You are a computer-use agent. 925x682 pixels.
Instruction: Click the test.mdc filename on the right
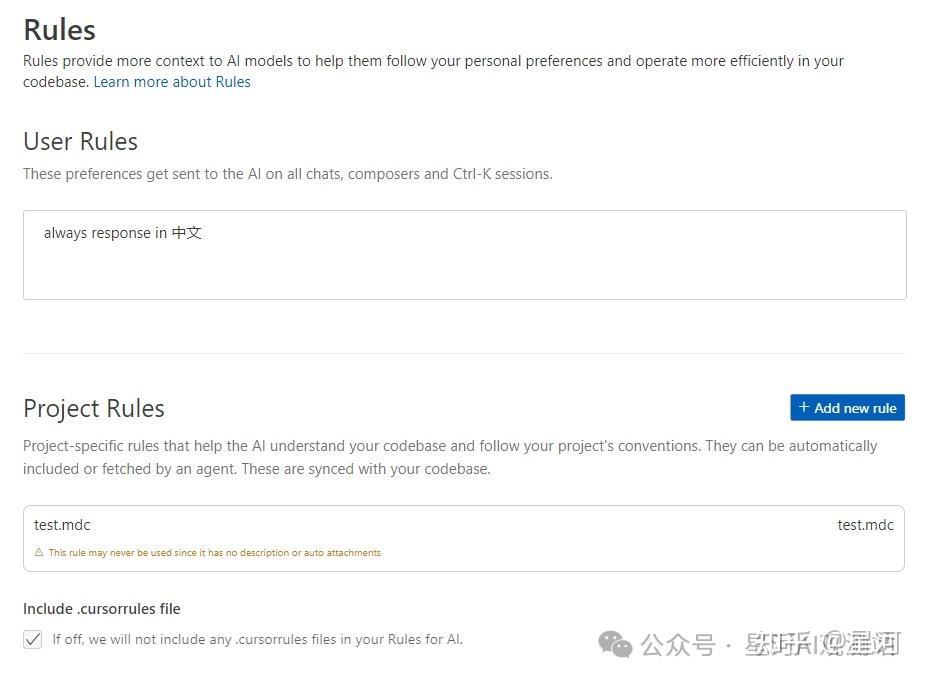click(x=865, y=524)
